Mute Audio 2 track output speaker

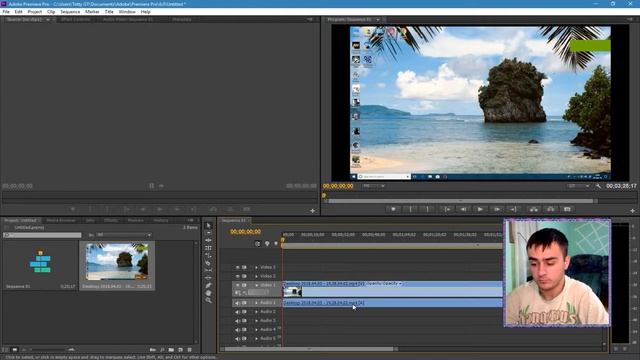click(x=238, y=312)
